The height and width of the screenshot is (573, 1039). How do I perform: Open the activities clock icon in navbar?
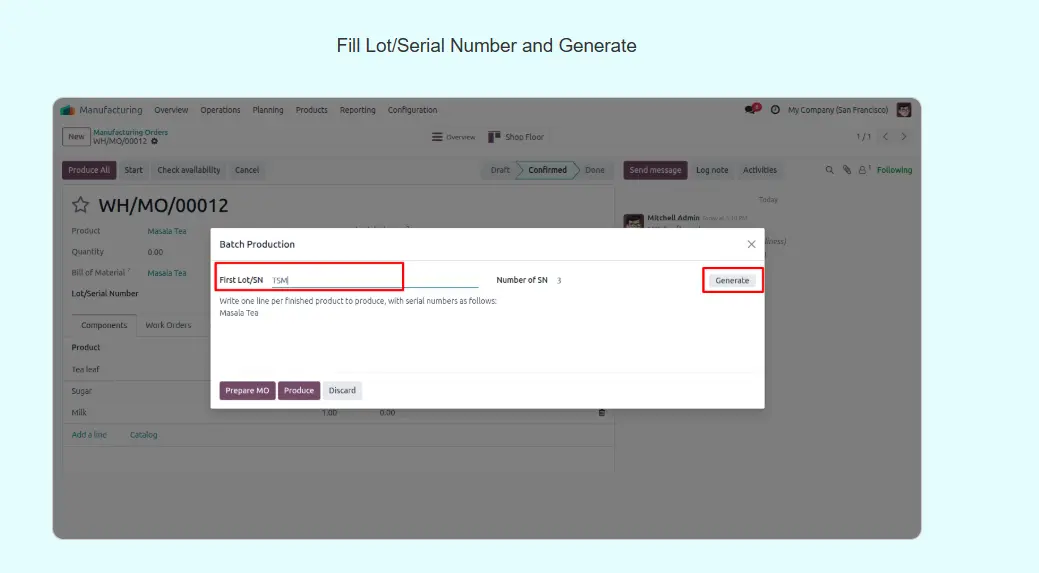coord(775,110)
